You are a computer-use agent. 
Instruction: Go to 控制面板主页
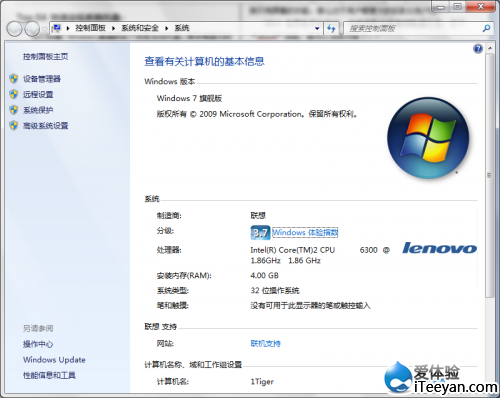pyautogui.click(x=46, y=57)
